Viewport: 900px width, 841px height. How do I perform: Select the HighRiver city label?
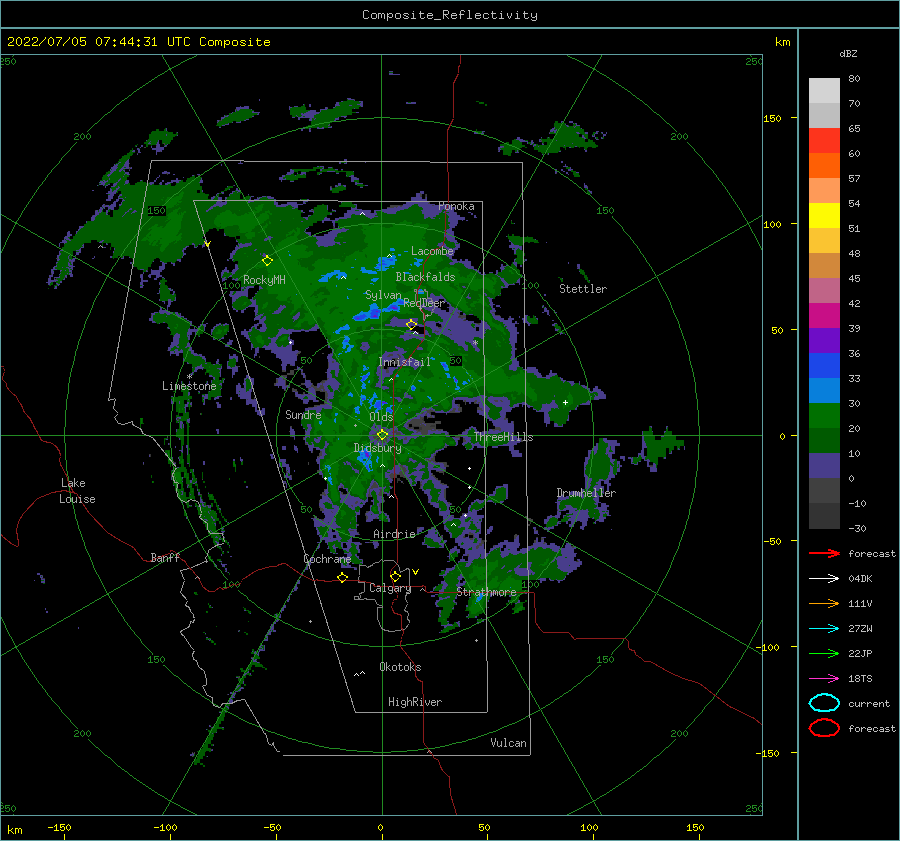(415, 702)
